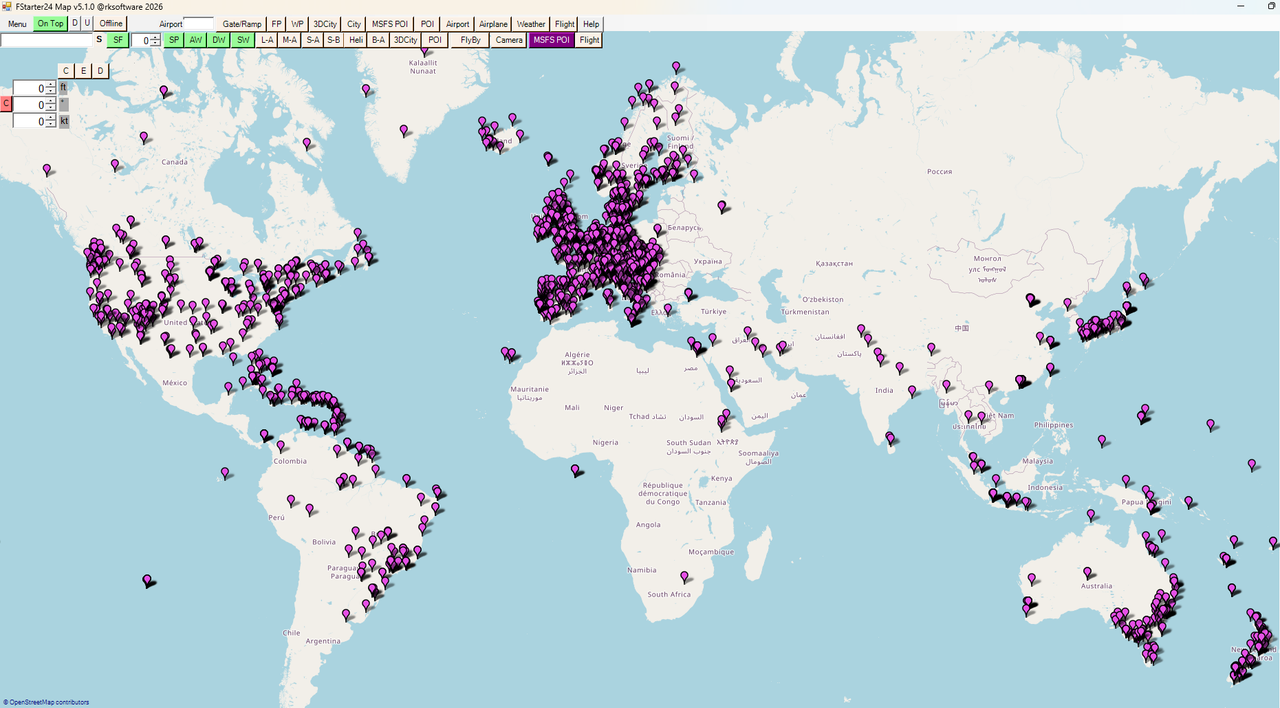Click the map pin in South Africa

[x=684, y=576]
